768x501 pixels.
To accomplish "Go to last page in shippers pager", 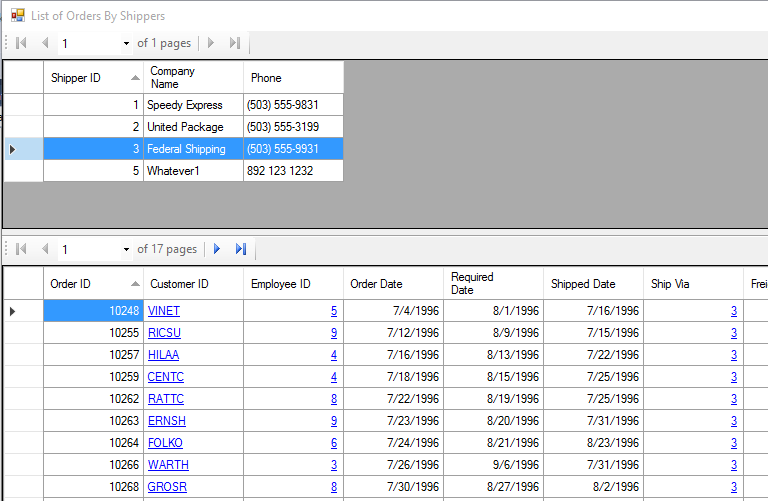I will tap(235, 43).
